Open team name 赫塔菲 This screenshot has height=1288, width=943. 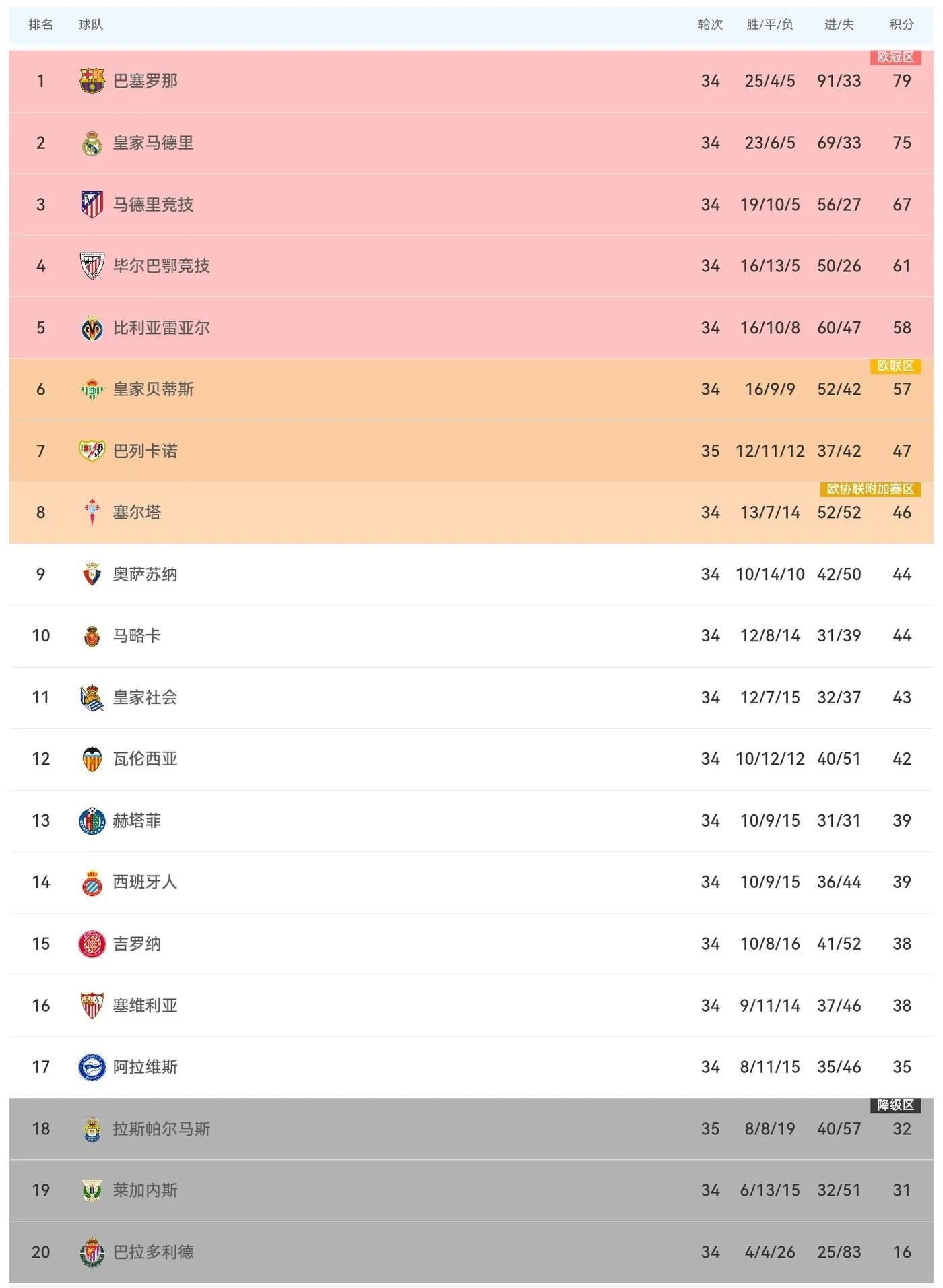pyautogui.click(x=137, y=820)
